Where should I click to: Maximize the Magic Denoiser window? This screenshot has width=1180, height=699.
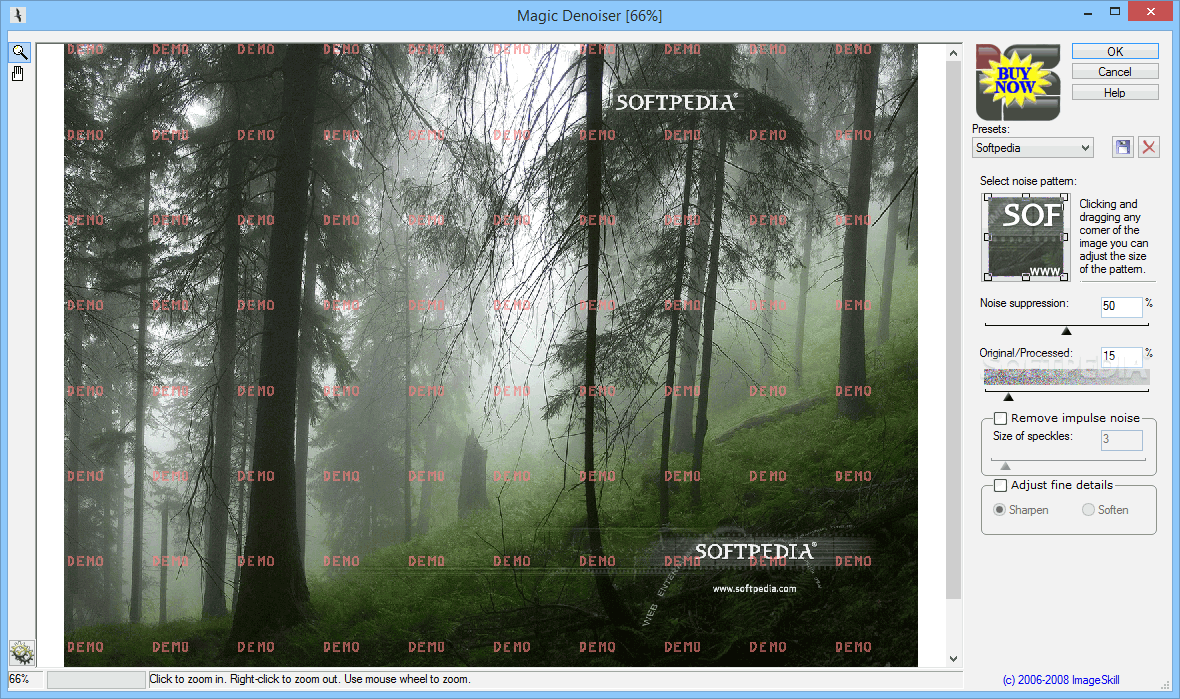tap(1115, 11)
